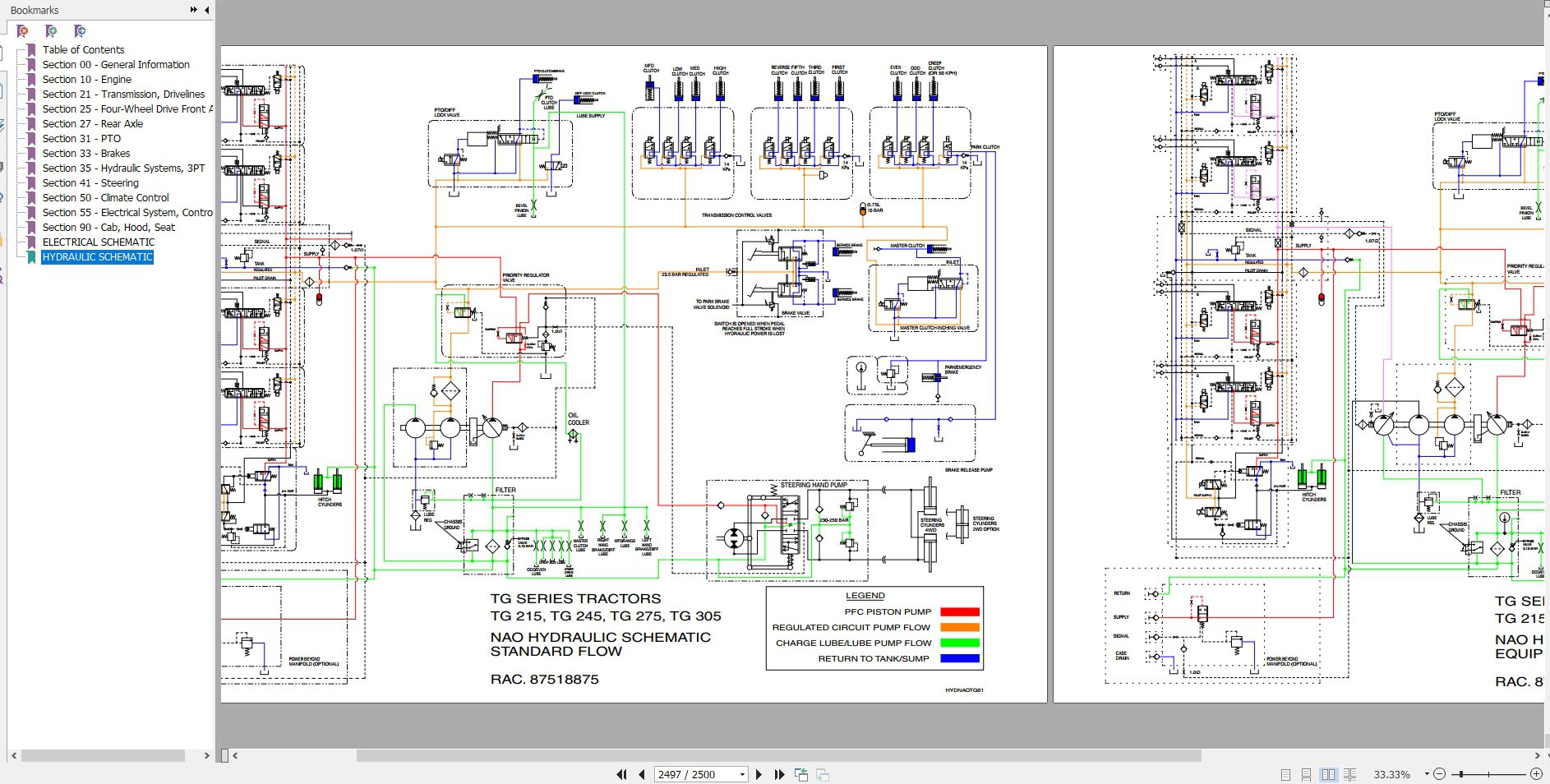Select Section 35 - Hydraulic Systems bookmark
1550x784 pixels.
[x=123, y=168]
